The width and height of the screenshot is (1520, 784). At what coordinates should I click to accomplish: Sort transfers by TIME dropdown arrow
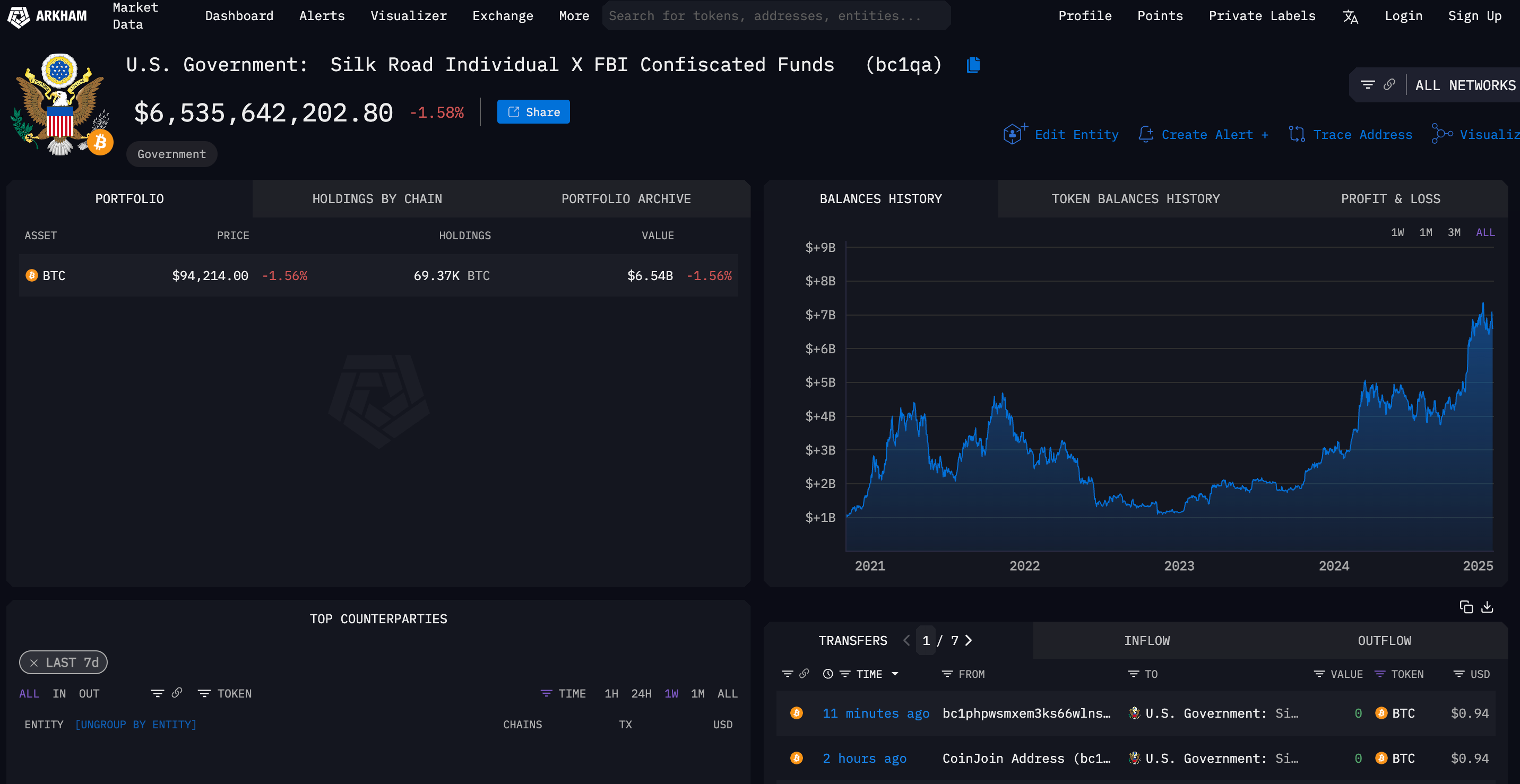coord(894,674)
